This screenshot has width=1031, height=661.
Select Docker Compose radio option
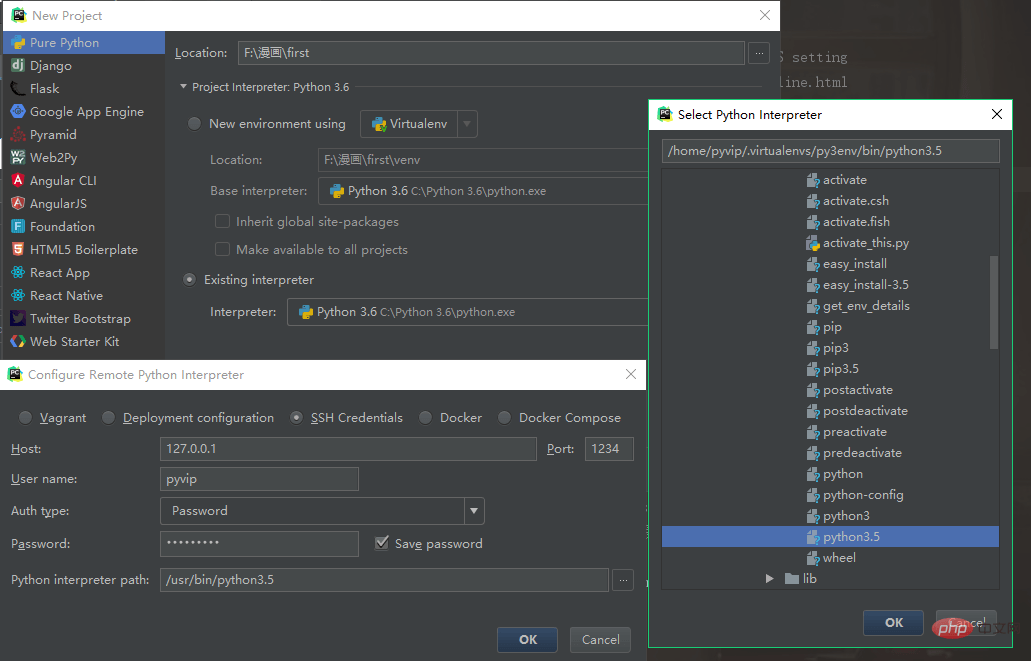coord(504,418)
